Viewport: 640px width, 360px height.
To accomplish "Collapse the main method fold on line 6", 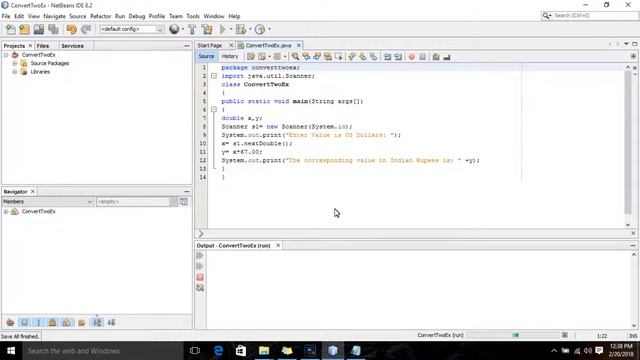I will tap(214, 109).
